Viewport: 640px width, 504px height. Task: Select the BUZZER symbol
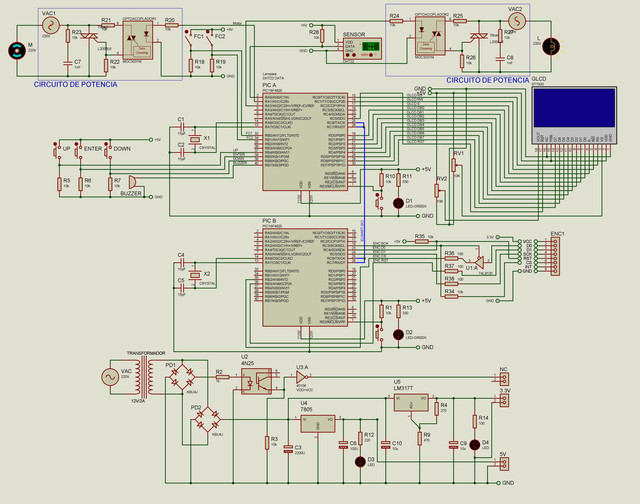[x=133, y=182]
